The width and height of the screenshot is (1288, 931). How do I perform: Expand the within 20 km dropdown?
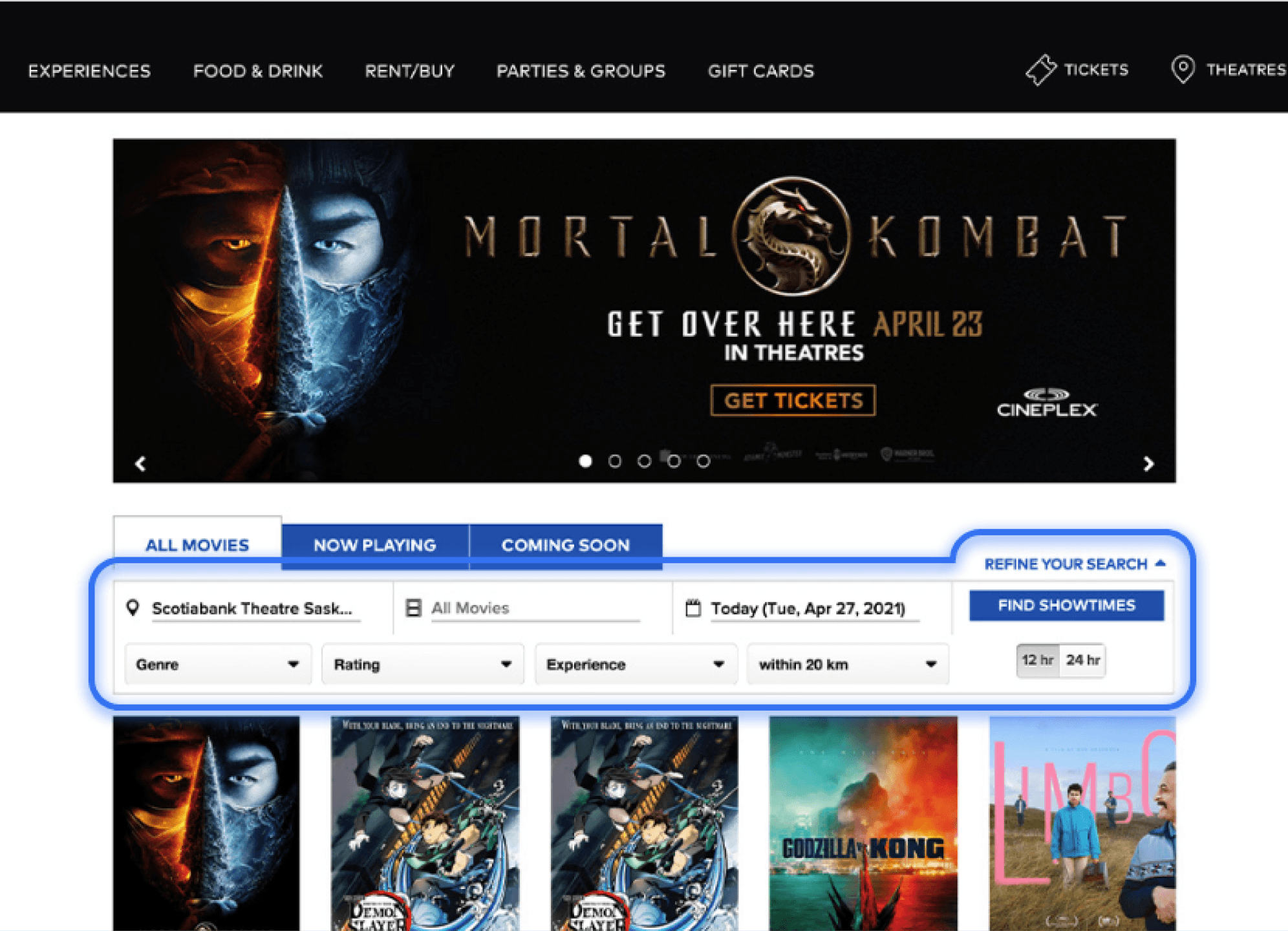(x=847, y=664)
